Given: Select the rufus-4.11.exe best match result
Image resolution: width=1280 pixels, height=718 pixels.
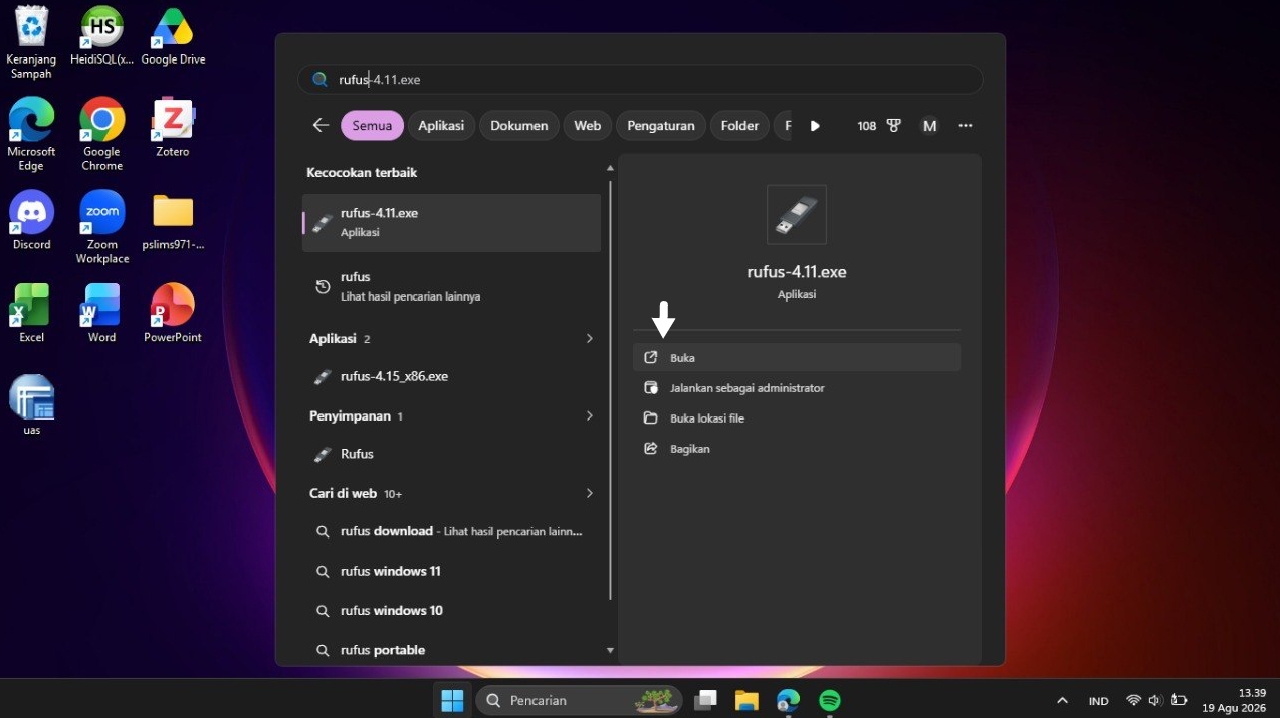Looking at the screenshot, I should [452, 222].
